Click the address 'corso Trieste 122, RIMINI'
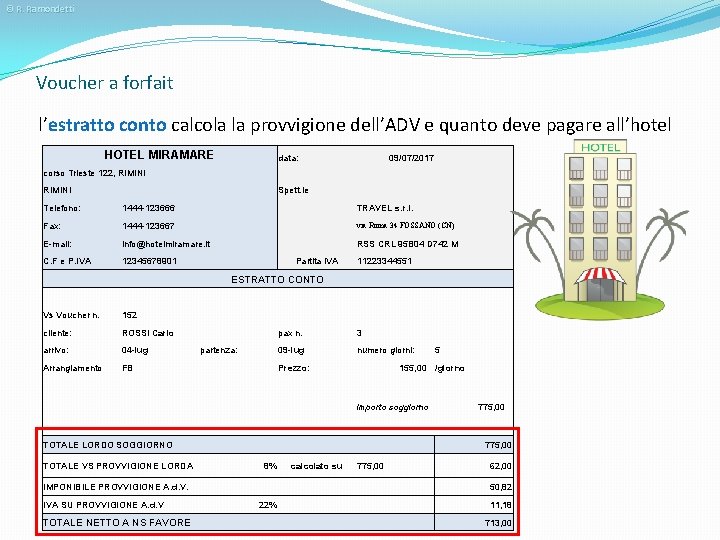Viewport: 720px width, 540px height. click(95, 173)
